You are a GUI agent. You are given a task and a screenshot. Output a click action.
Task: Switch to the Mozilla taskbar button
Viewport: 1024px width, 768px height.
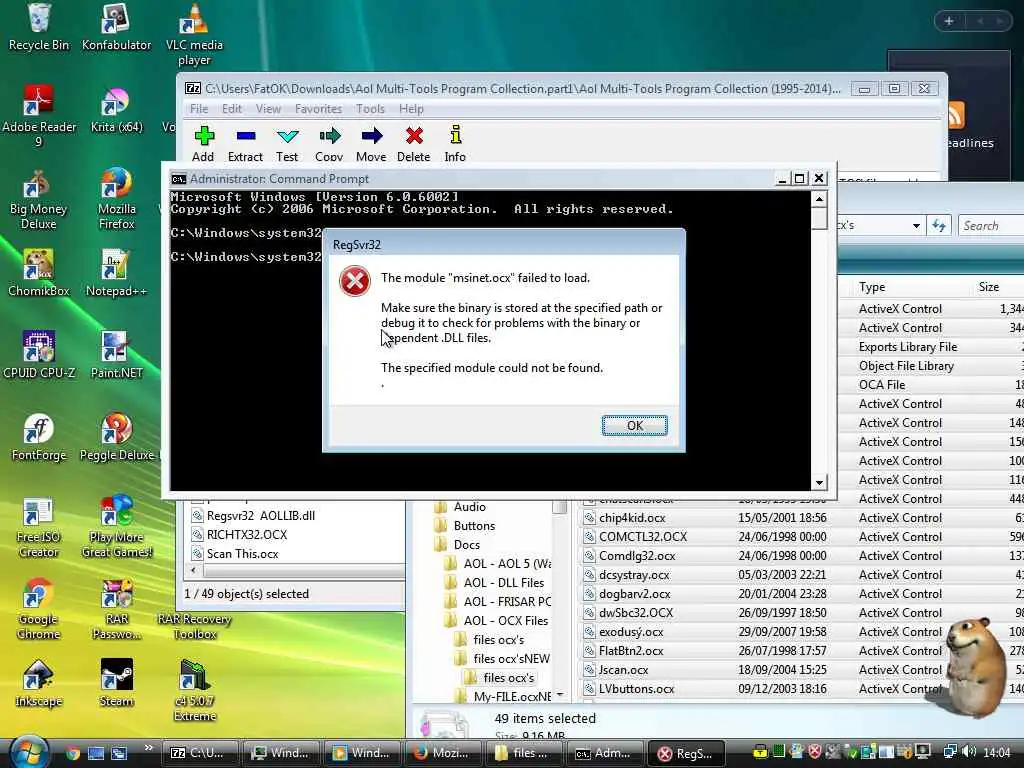coord(442,753)
